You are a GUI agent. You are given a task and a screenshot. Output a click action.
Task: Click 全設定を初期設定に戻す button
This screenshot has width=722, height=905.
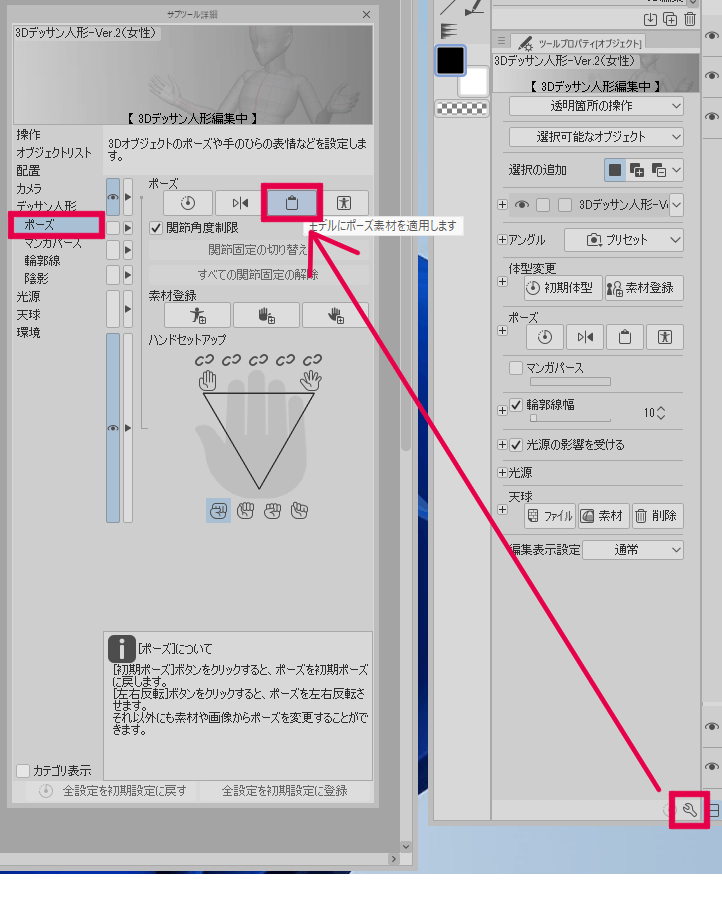(x=114, y=791)
